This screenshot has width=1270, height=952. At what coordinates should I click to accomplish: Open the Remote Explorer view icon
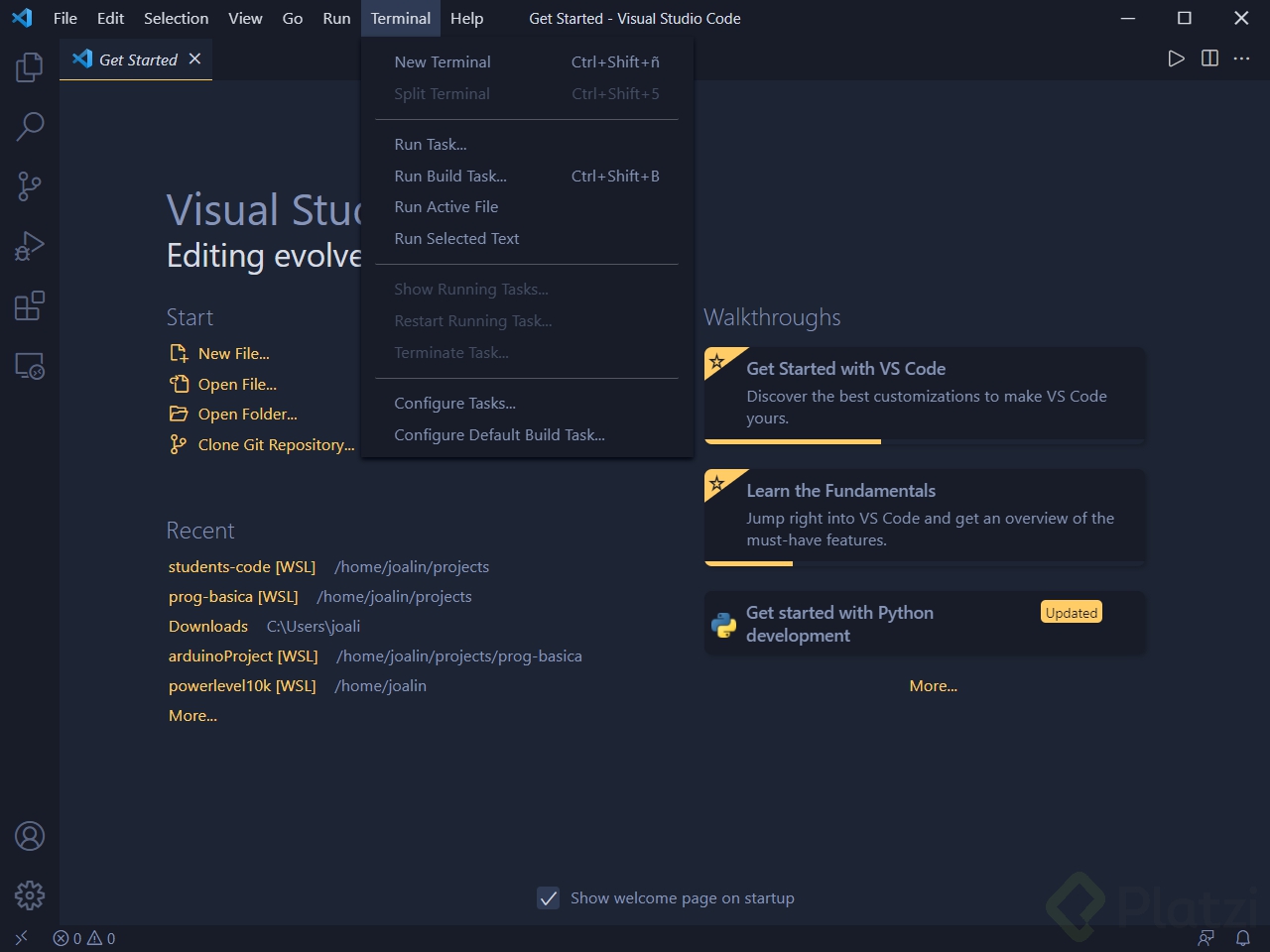coord(30,366)
